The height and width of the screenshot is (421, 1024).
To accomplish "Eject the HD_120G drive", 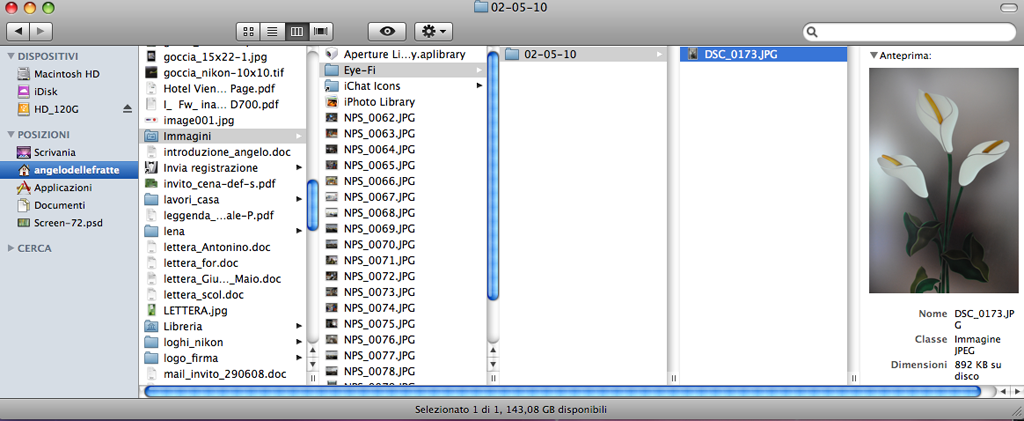I will click(127, 108).
